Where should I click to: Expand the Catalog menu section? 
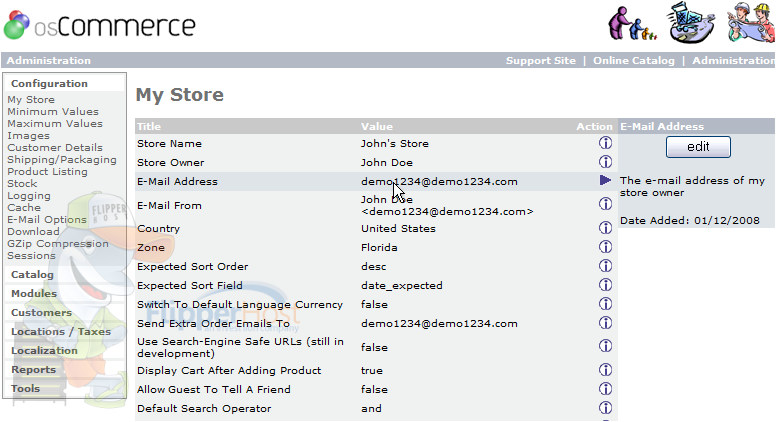click(32, 275)
